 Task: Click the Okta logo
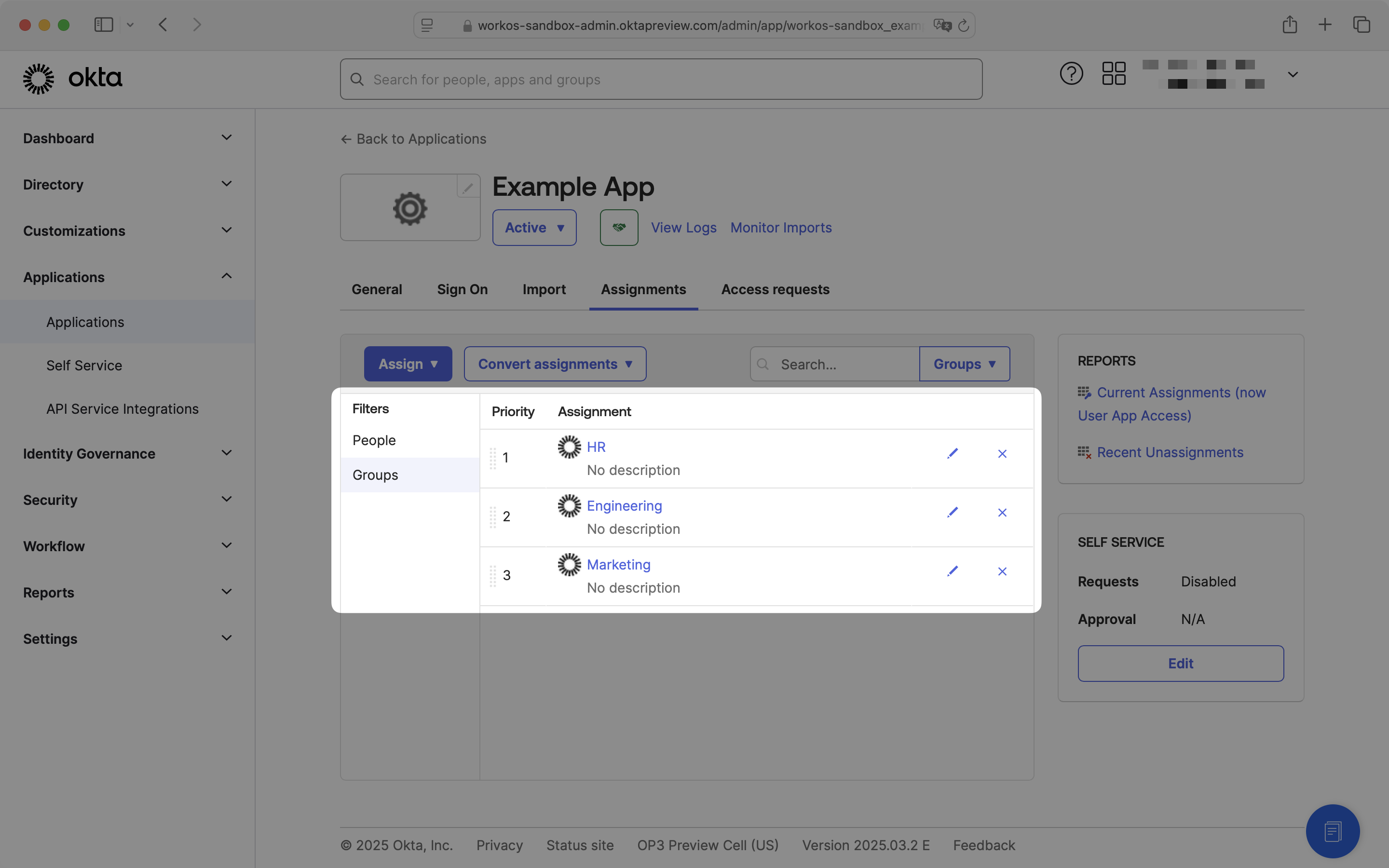point(73,78)
